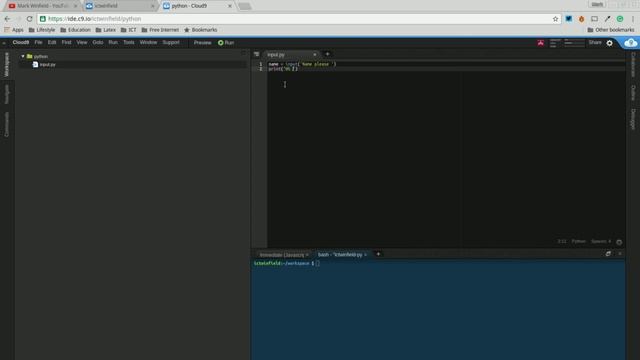Open the Edit menu

point(52,42)
